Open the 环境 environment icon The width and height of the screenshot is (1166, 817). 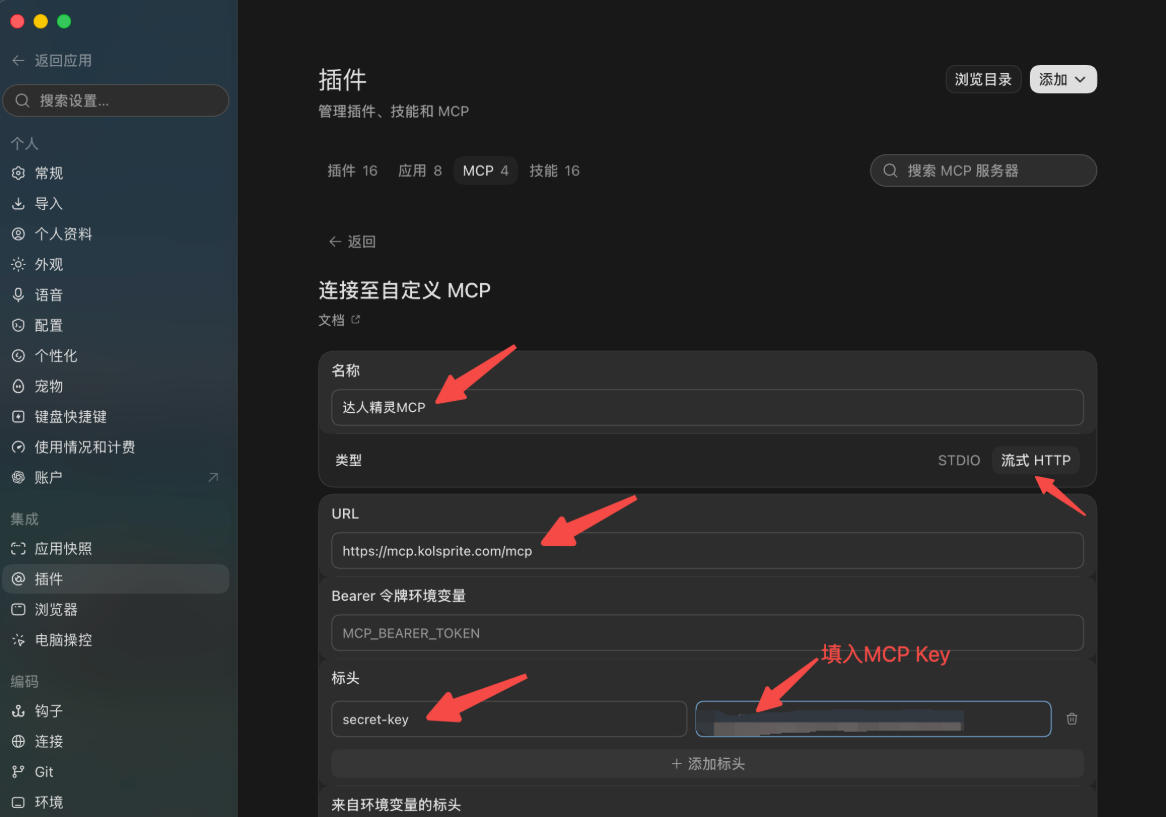(x=19, y=803)
